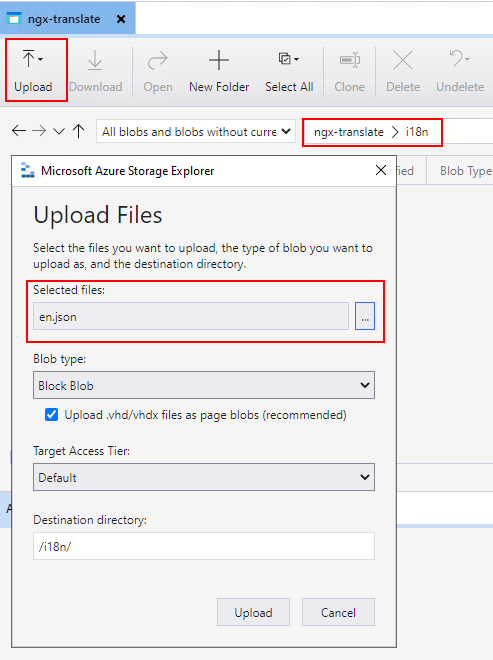Click the Azure Storage Explorer dialog icon

click(x=28, y=170)
